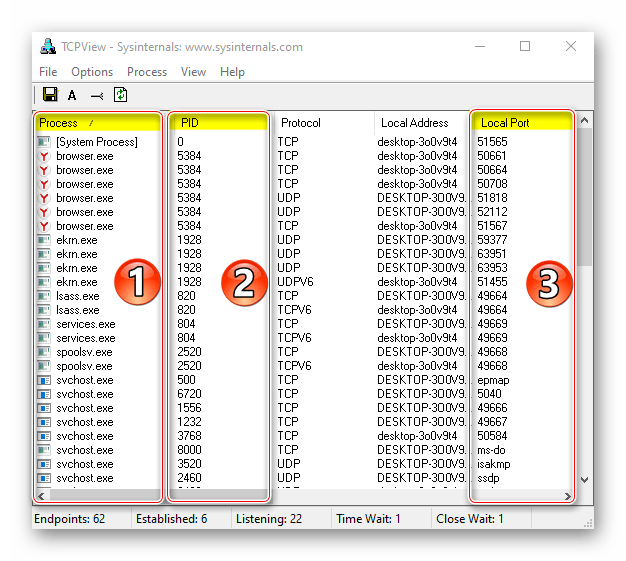Open the File menu
Image resolution: width=626 pixels, height=561 pixels.
(48, 72)
